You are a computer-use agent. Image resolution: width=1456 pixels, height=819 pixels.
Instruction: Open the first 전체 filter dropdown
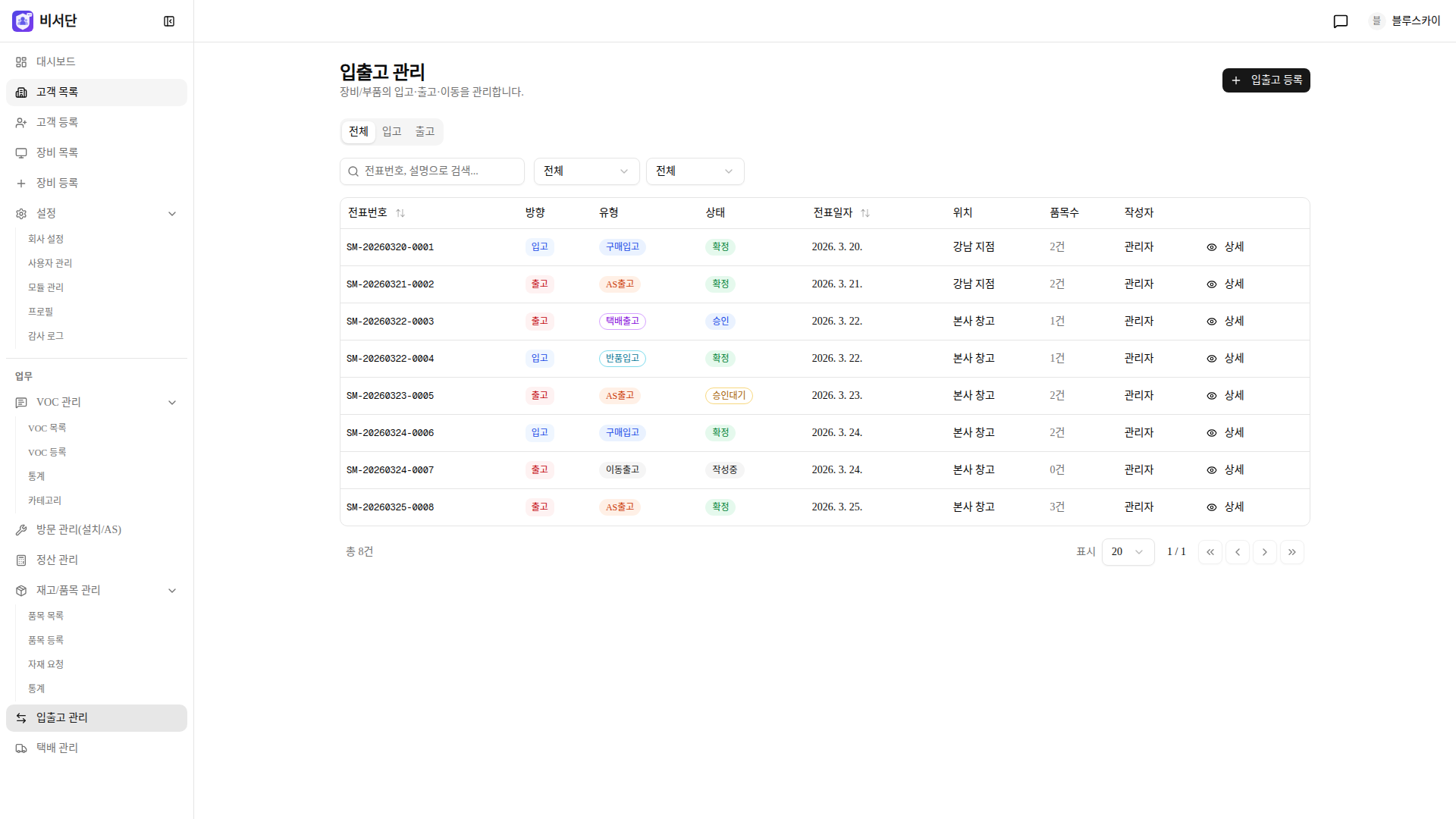pos(586,171)
